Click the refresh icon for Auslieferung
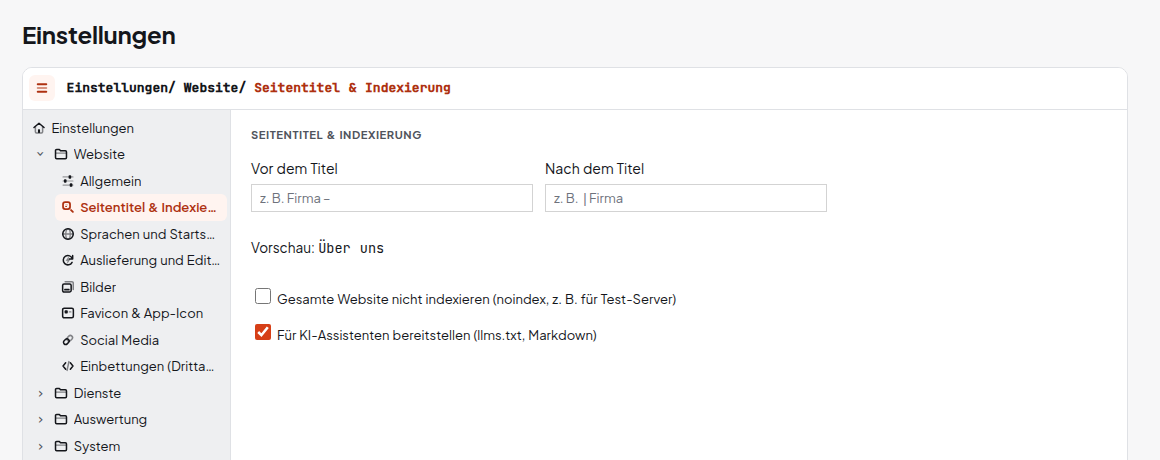The height and width of the screenshot is (460, 1160). (68, 260)
